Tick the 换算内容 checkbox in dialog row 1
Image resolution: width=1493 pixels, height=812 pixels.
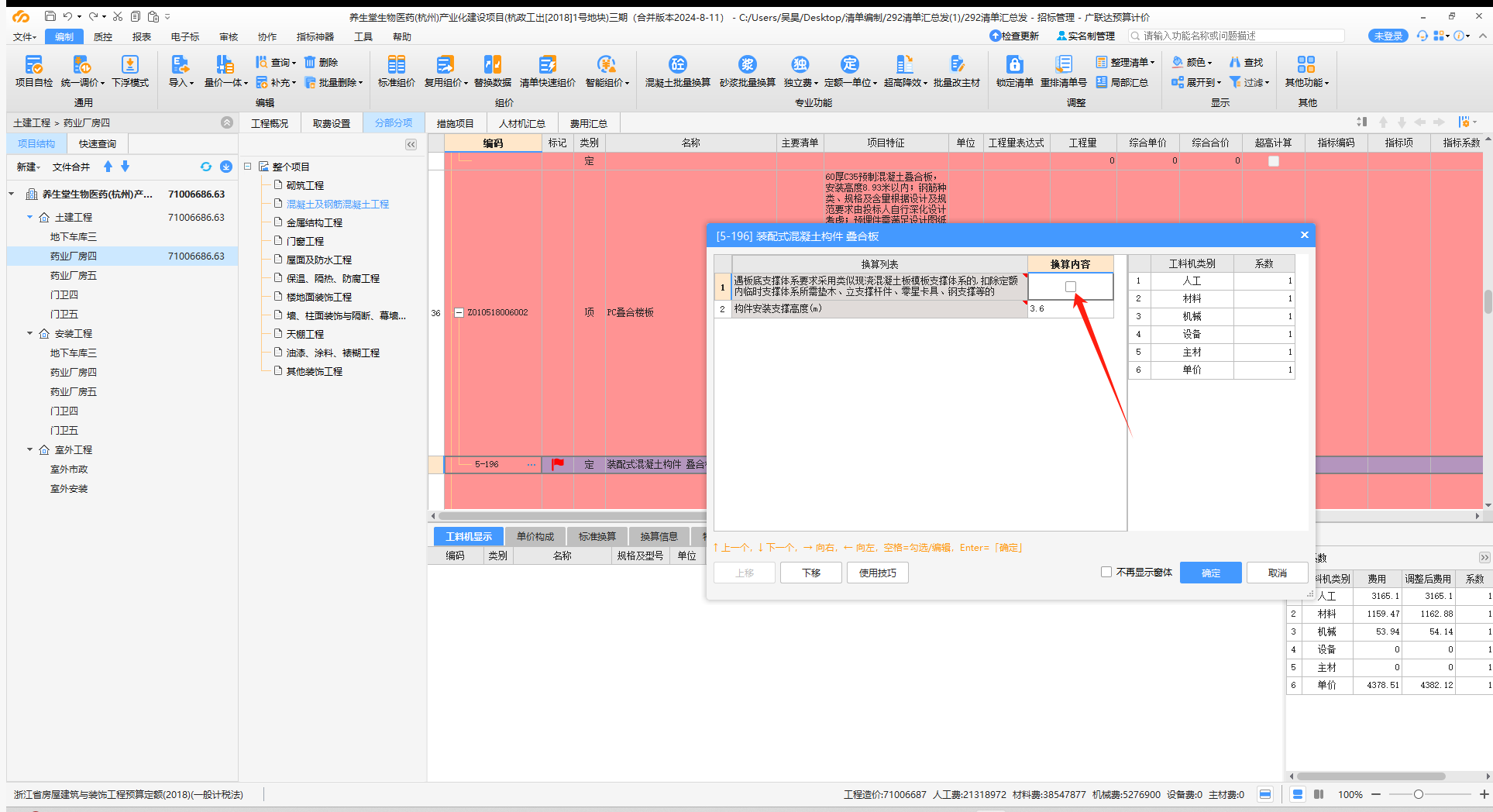(1071, 287)
